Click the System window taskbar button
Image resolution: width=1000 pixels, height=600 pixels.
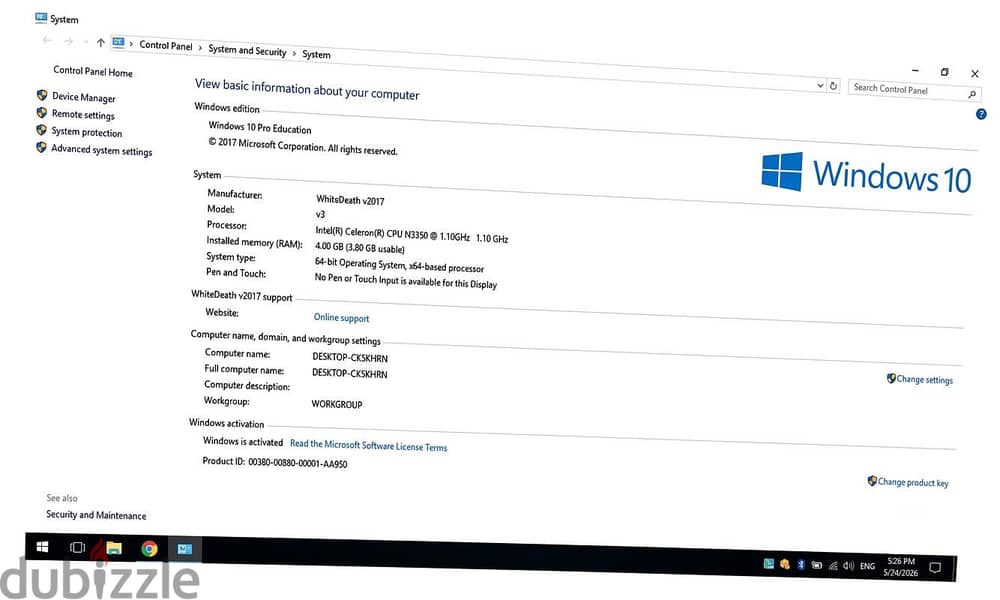coord(185,550)
